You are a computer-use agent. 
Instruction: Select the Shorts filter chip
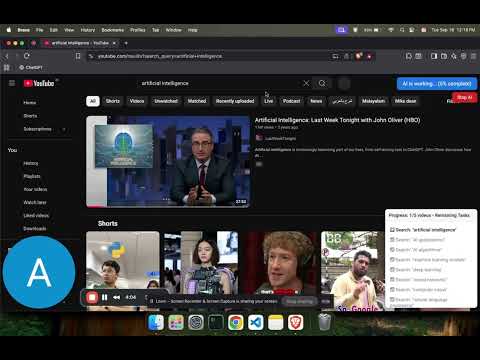(x=113, y=101)
